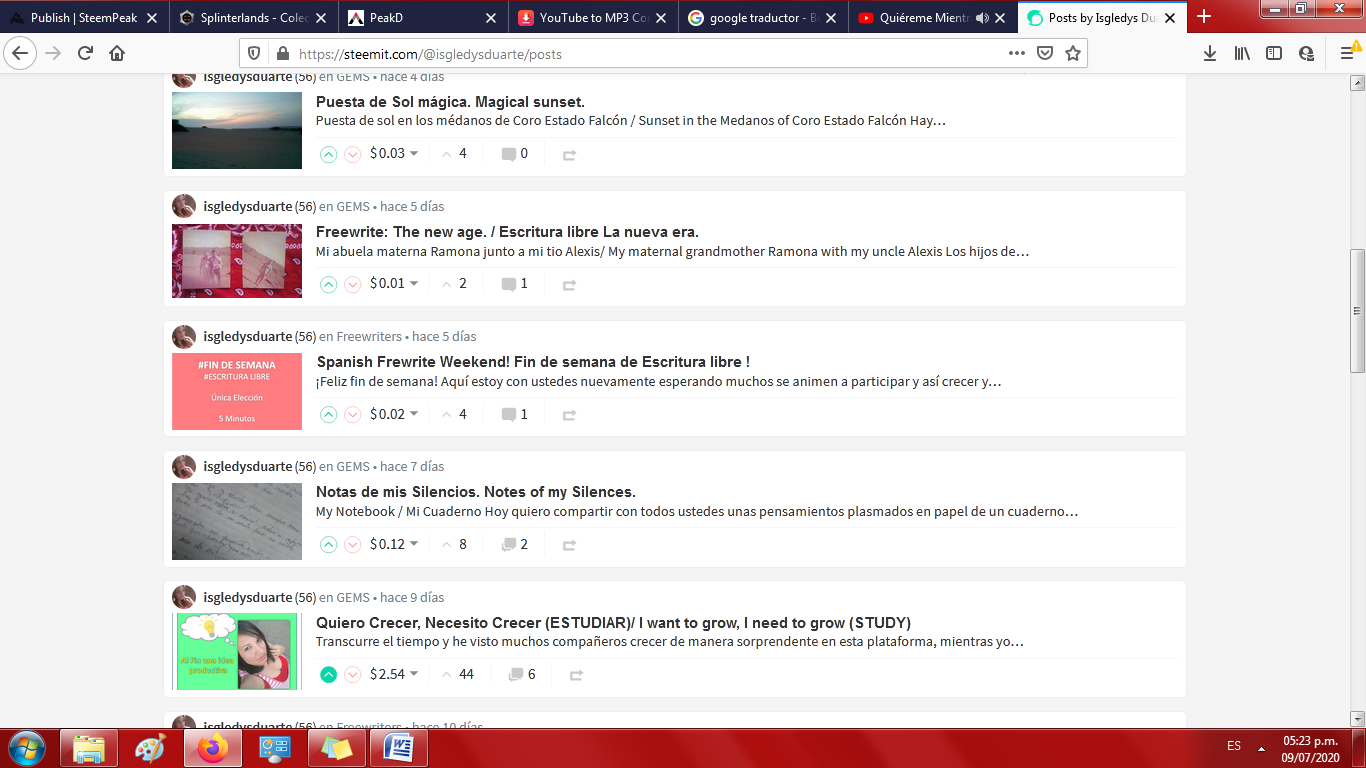
Task: Save page to Pocket
Action: click(1045, 54)
